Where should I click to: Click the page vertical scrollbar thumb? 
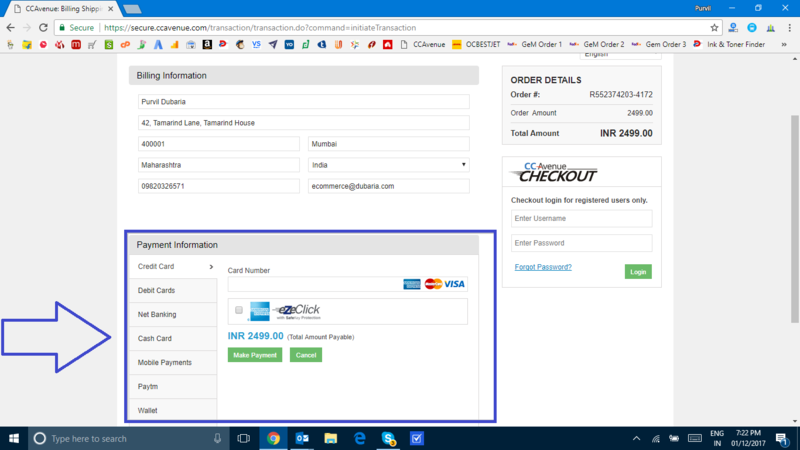pos(795,219)
